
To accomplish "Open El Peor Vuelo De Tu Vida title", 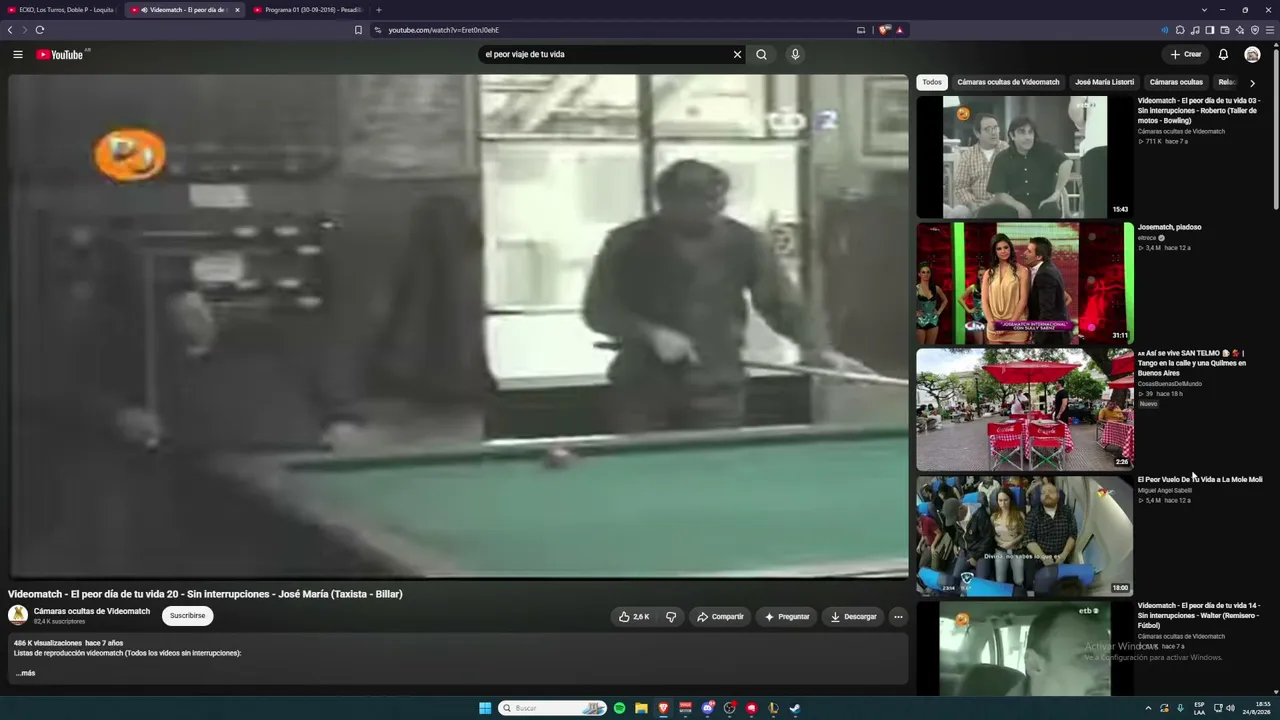I will [x=1200, y=480].
